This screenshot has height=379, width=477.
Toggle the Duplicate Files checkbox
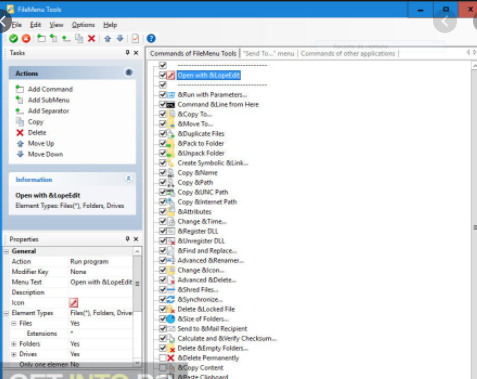[163, 133]
